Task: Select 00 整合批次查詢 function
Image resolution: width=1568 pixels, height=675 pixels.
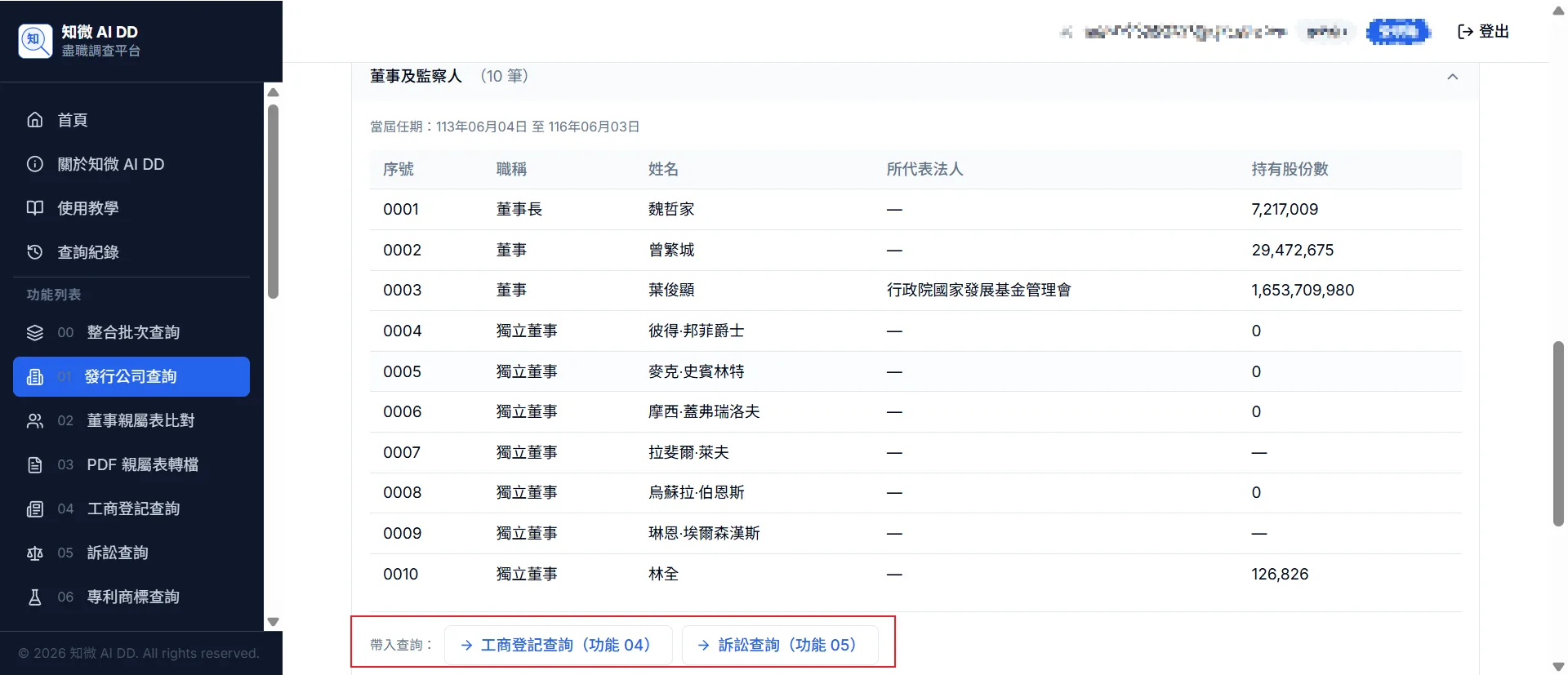Action: point(131,332)
